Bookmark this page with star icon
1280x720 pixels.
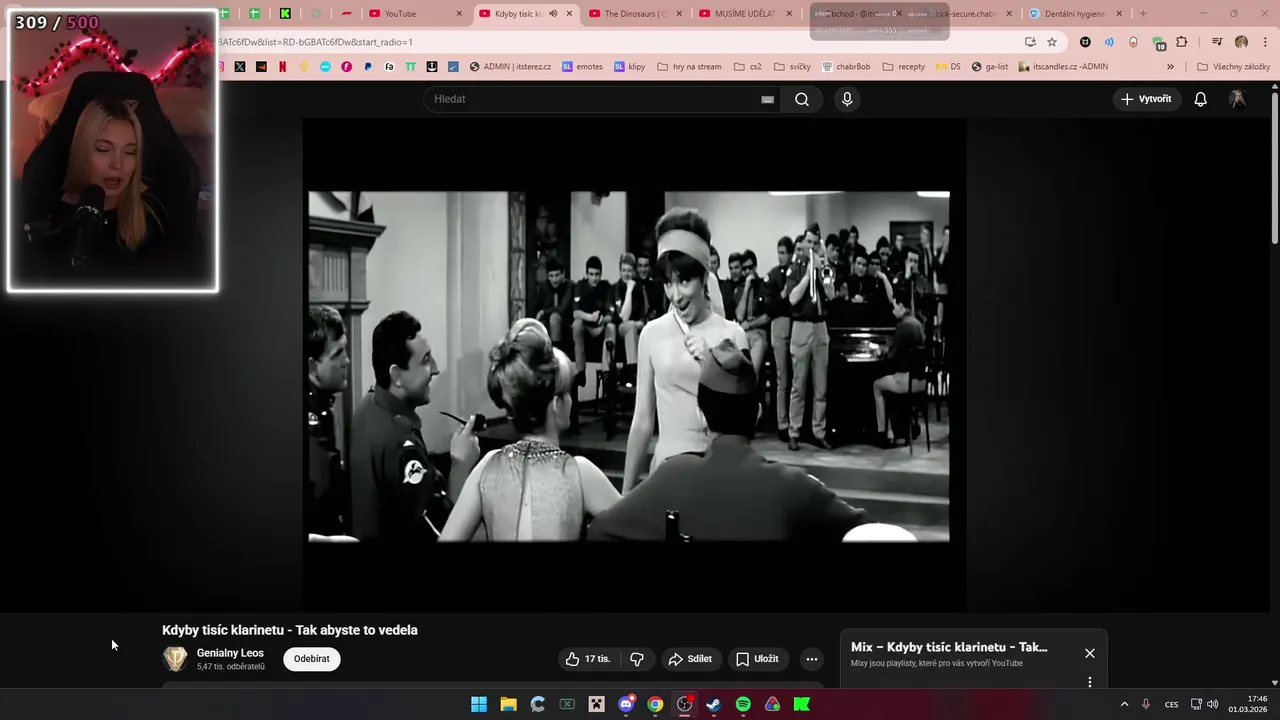click(x=1052, y=42)
